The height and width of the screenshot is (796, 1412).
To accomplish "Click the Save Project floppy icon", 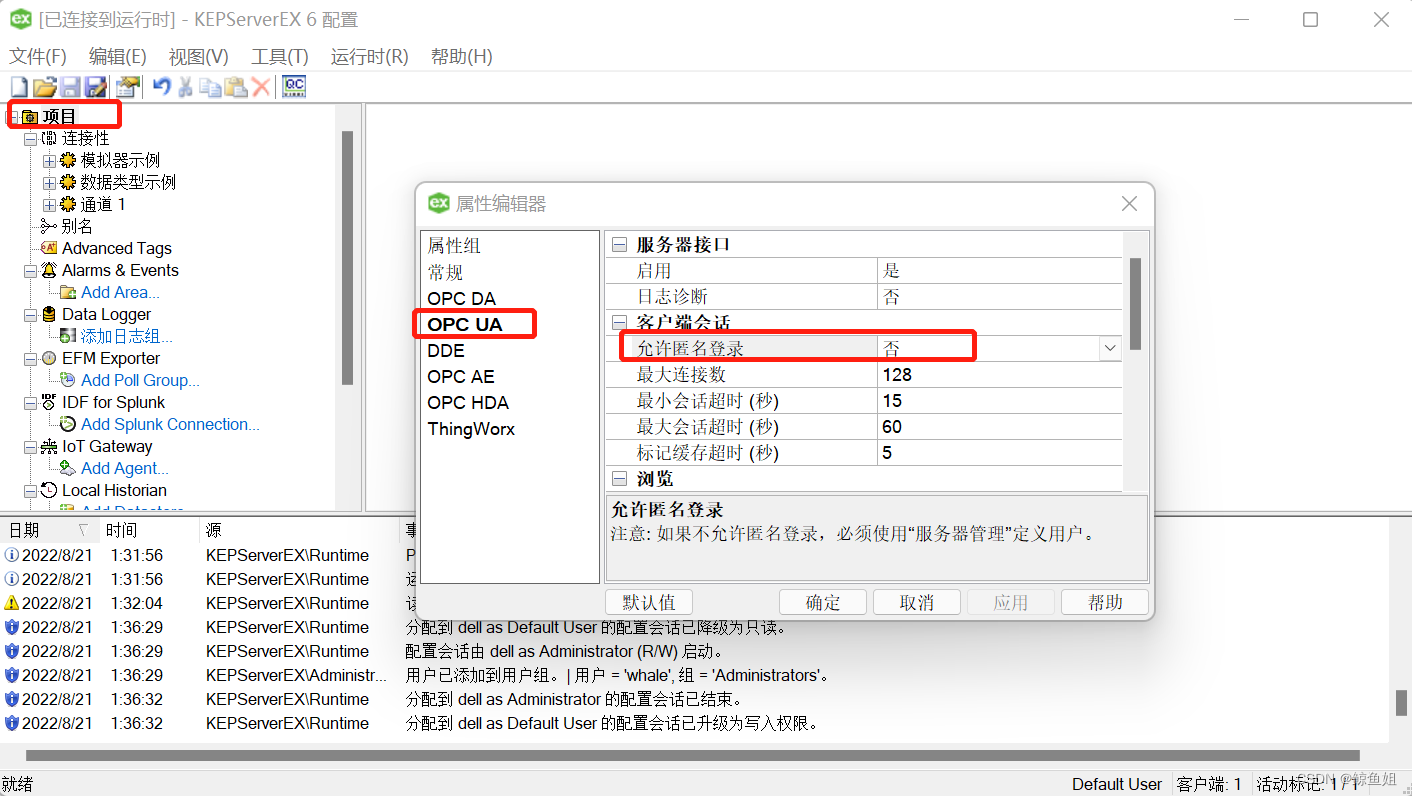I will [70, 87].
